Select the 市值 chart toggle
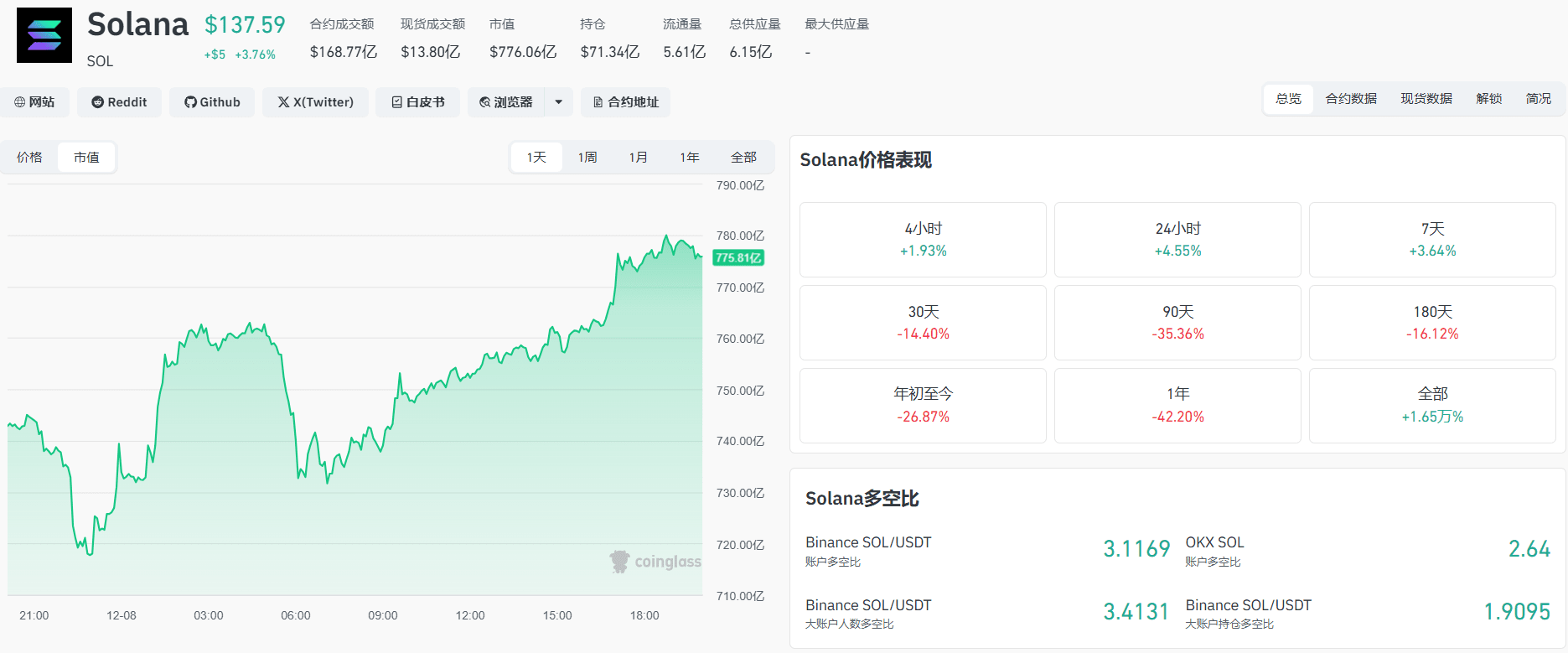Image resolution: width=1568 pixels, height=653 pixels. (x=86, y=158)
